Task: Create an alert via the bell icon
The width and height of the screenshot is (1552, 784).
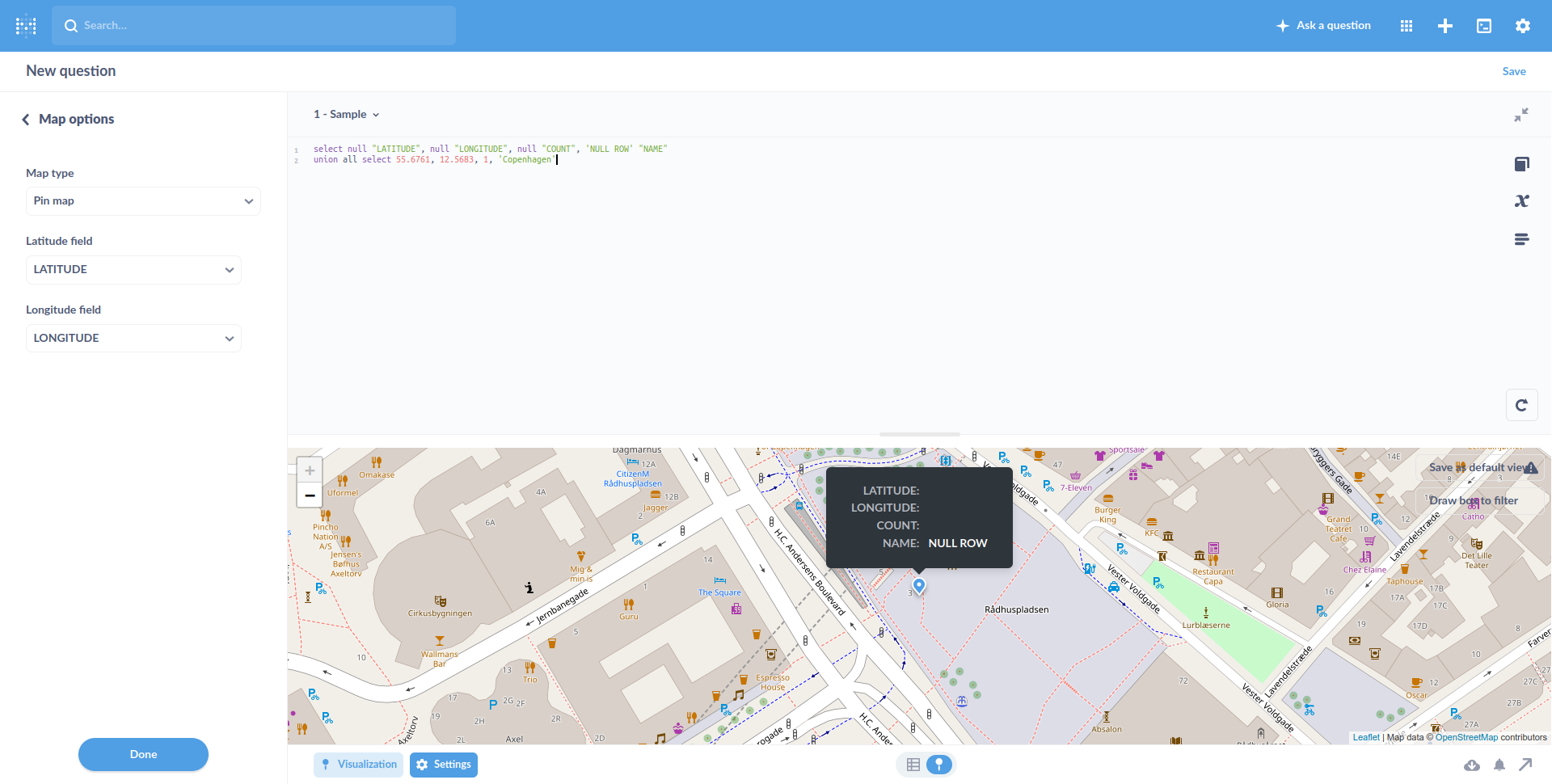Action: tap(1499, 765)
